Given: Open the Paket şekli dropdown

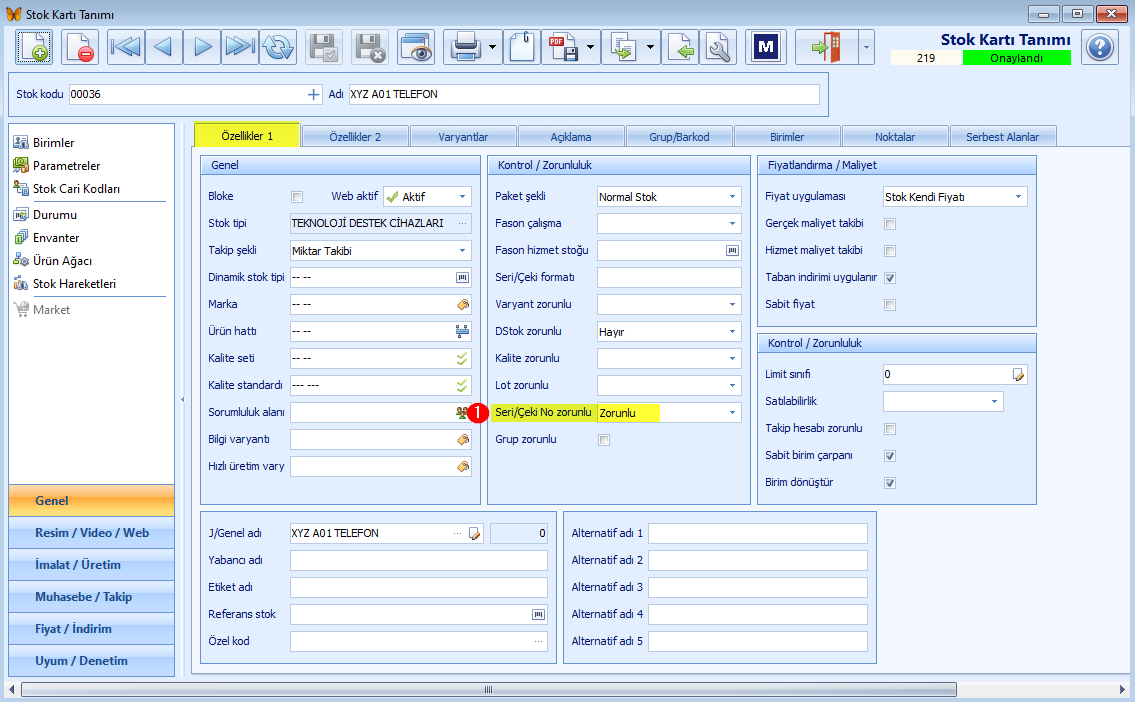Looking at the screenshot, I should [733, 197].
